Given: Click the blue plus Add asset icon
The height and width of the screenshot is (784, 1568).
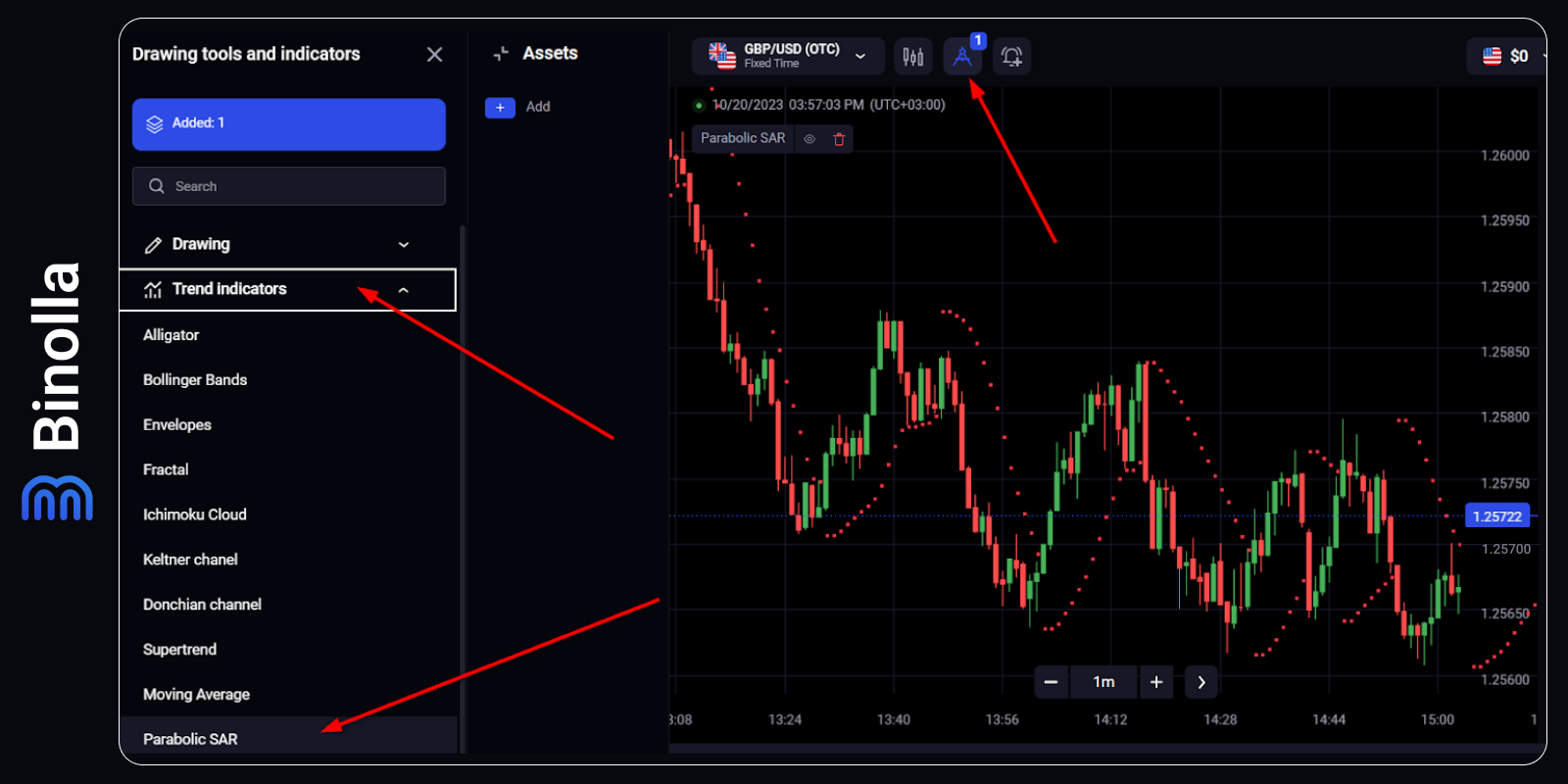Looking at the screenshot, I should point(500,107).
